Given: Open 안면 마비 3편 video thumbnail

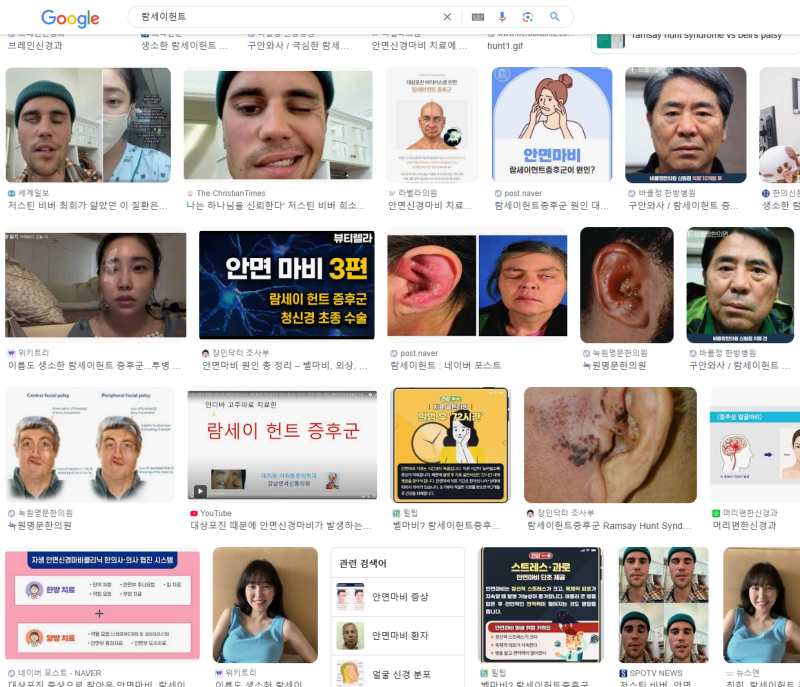Looking at the screenshot, I should coord(287,285).
